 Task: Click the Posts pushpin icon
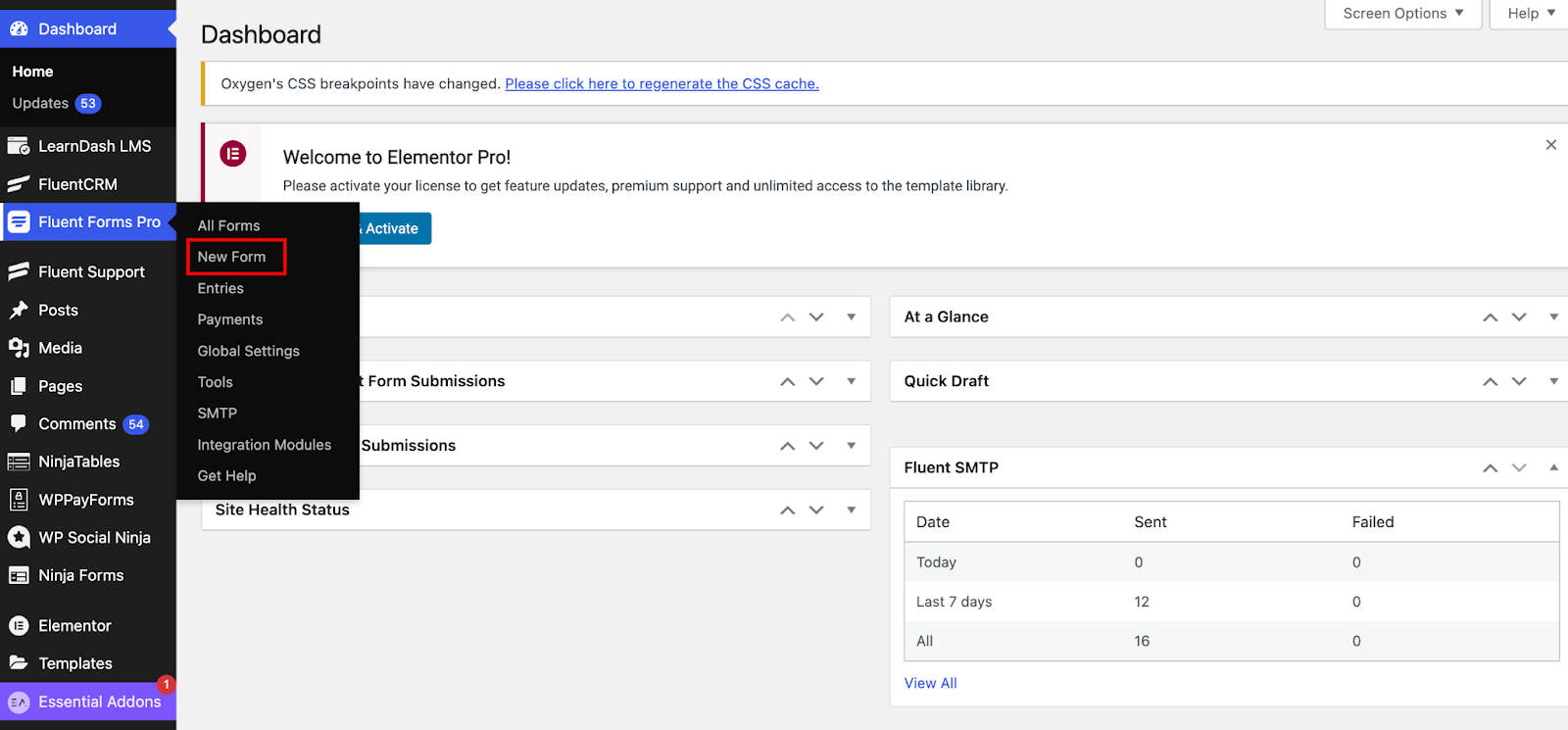[19, 310]
